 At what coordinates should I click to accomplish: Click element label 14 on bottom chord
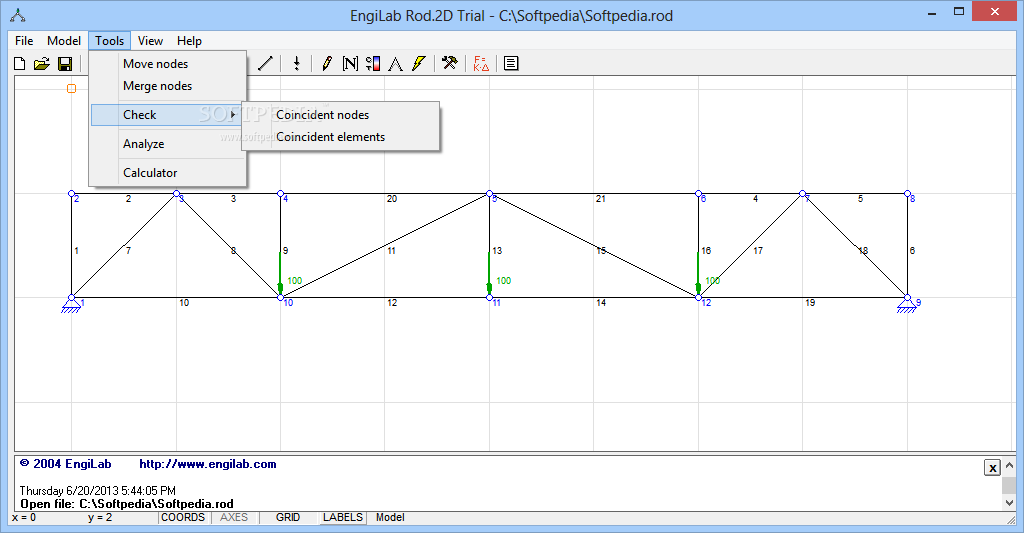click(601, 302)
